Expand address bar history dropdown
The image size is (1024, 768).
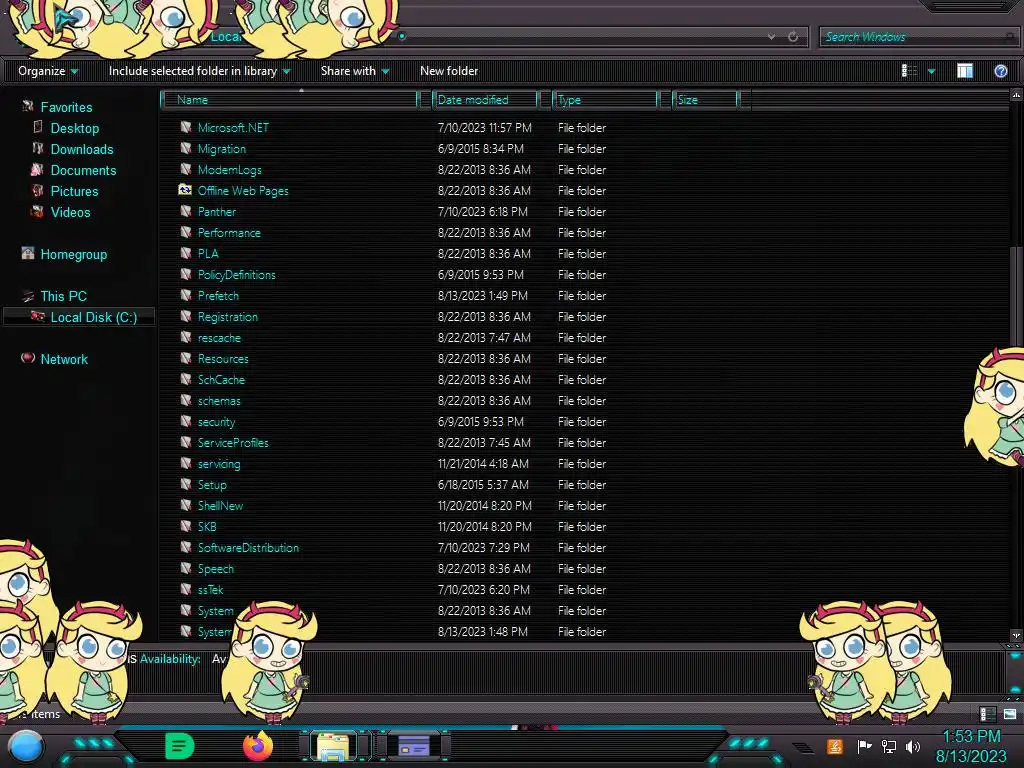(771, 37)
